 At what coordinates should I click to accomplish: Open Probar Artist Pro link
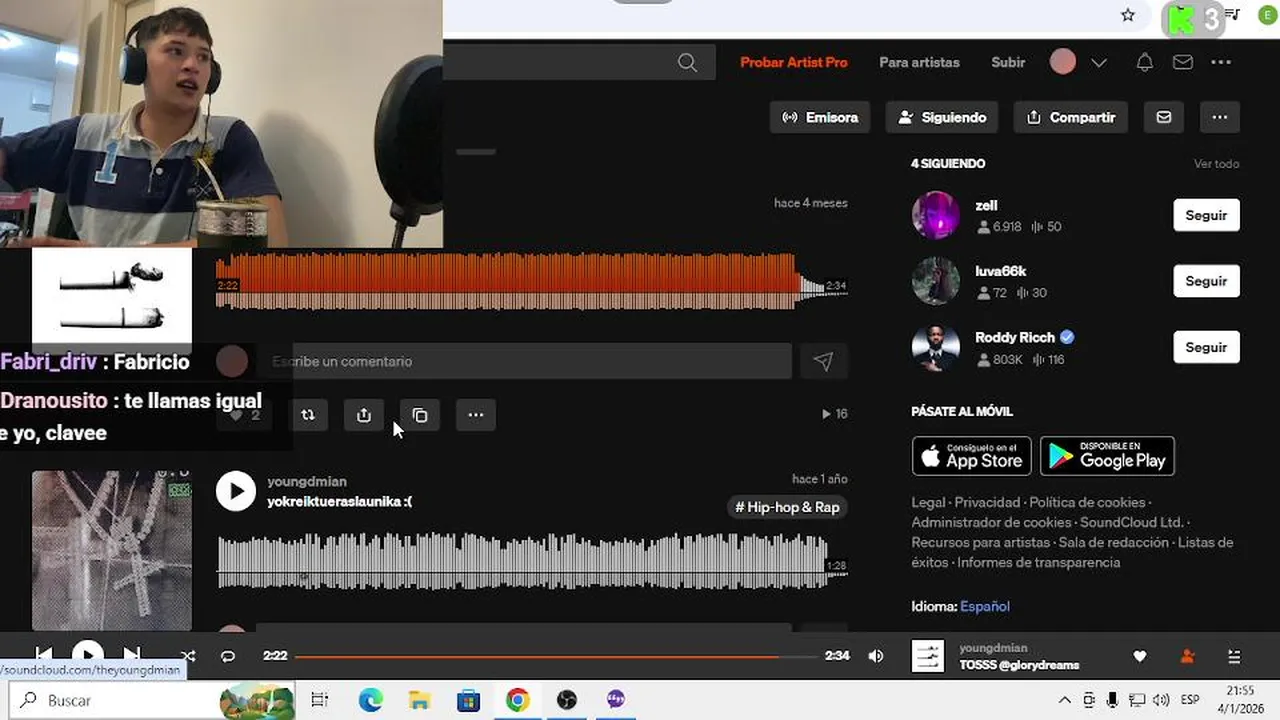[793, 62]
